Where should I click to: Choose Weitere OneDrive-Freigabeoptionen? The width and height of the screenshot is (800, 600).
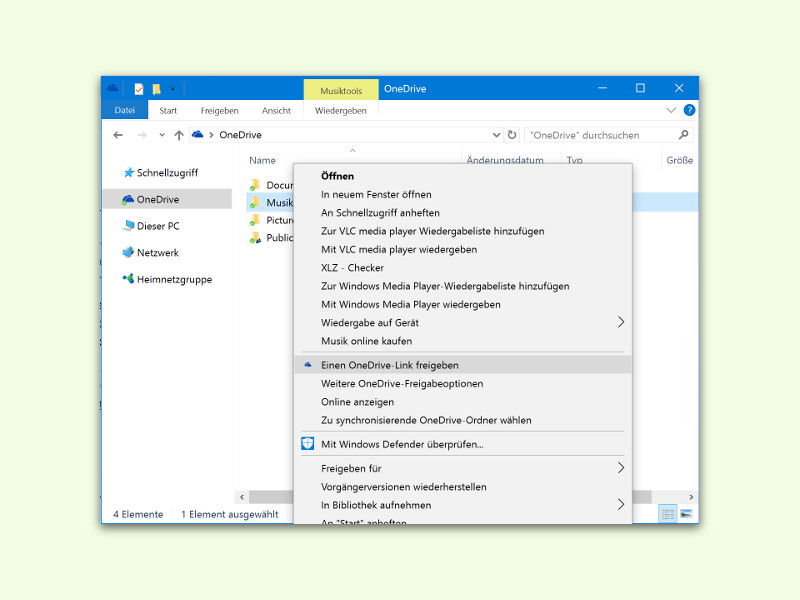click(x=463, y=384)
